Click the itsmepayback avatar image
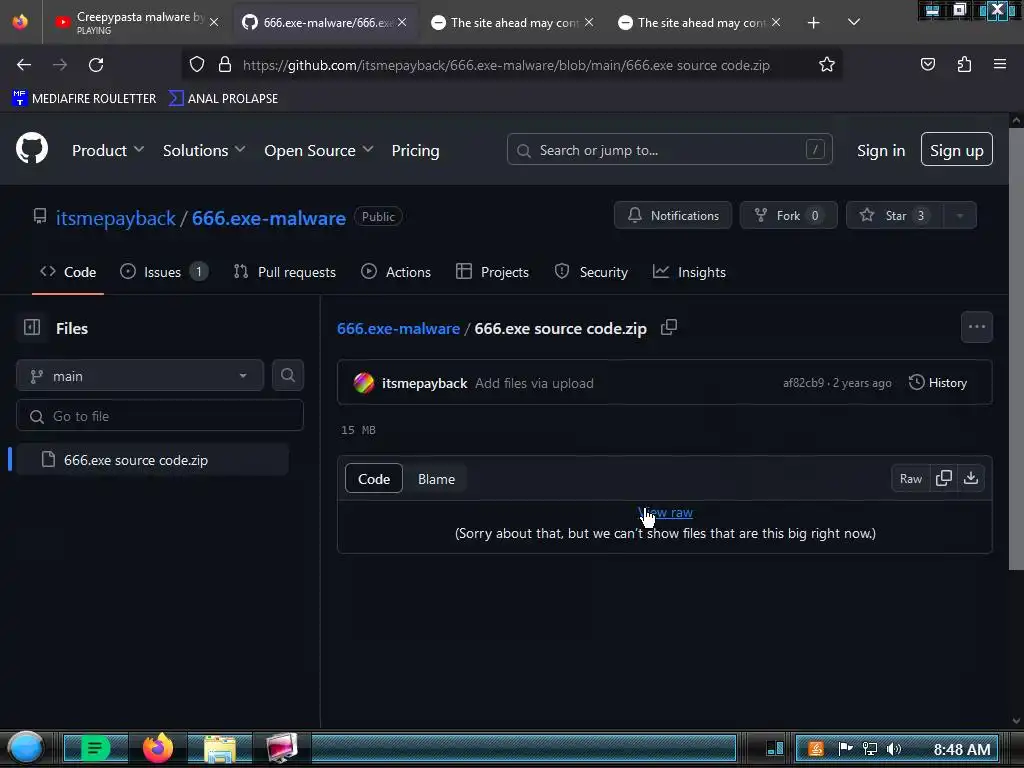1024x768 pixels. coord(364,383)
